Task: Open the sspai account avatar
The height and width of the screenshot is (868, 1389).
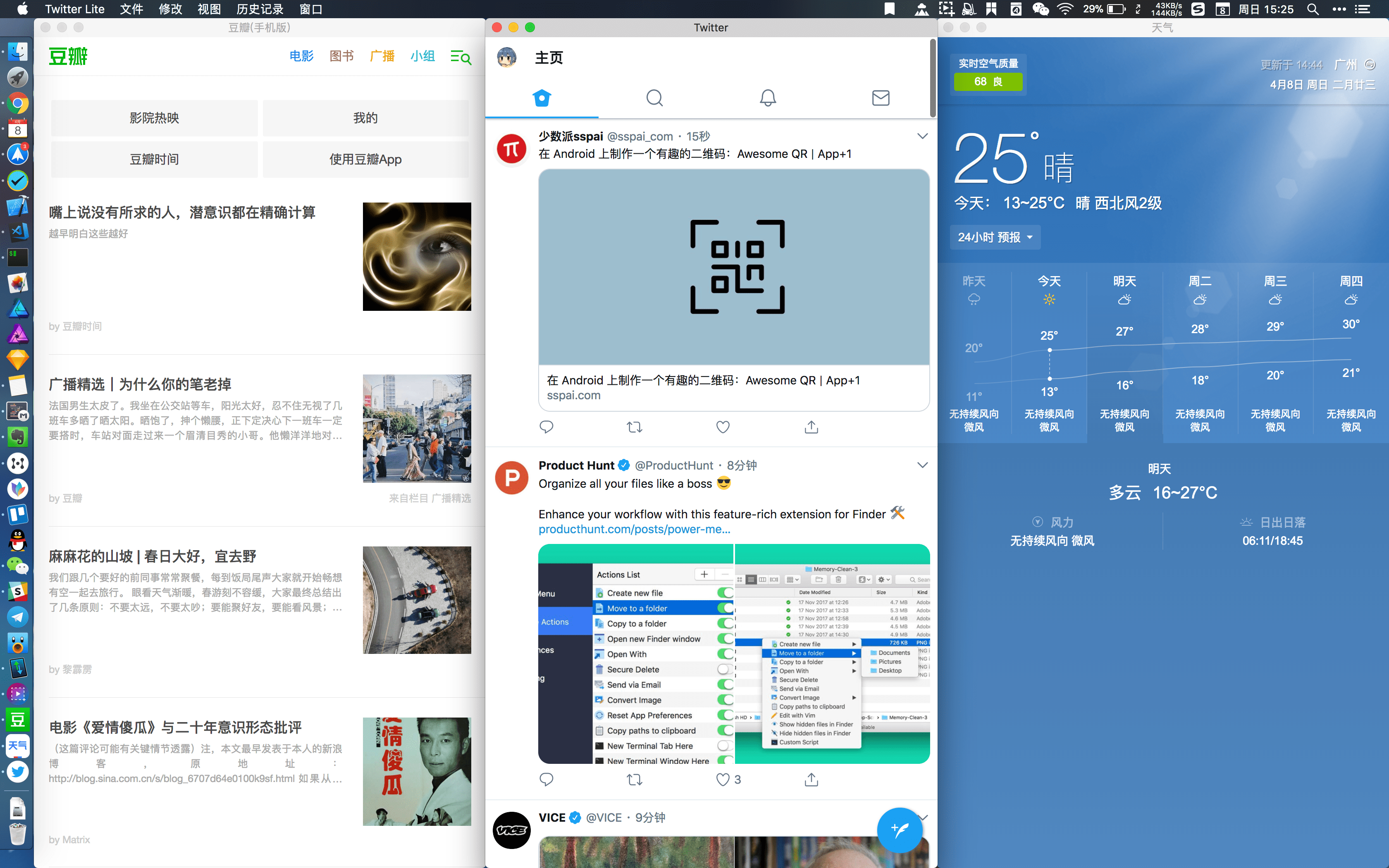Action: click(x=511, y=149)
